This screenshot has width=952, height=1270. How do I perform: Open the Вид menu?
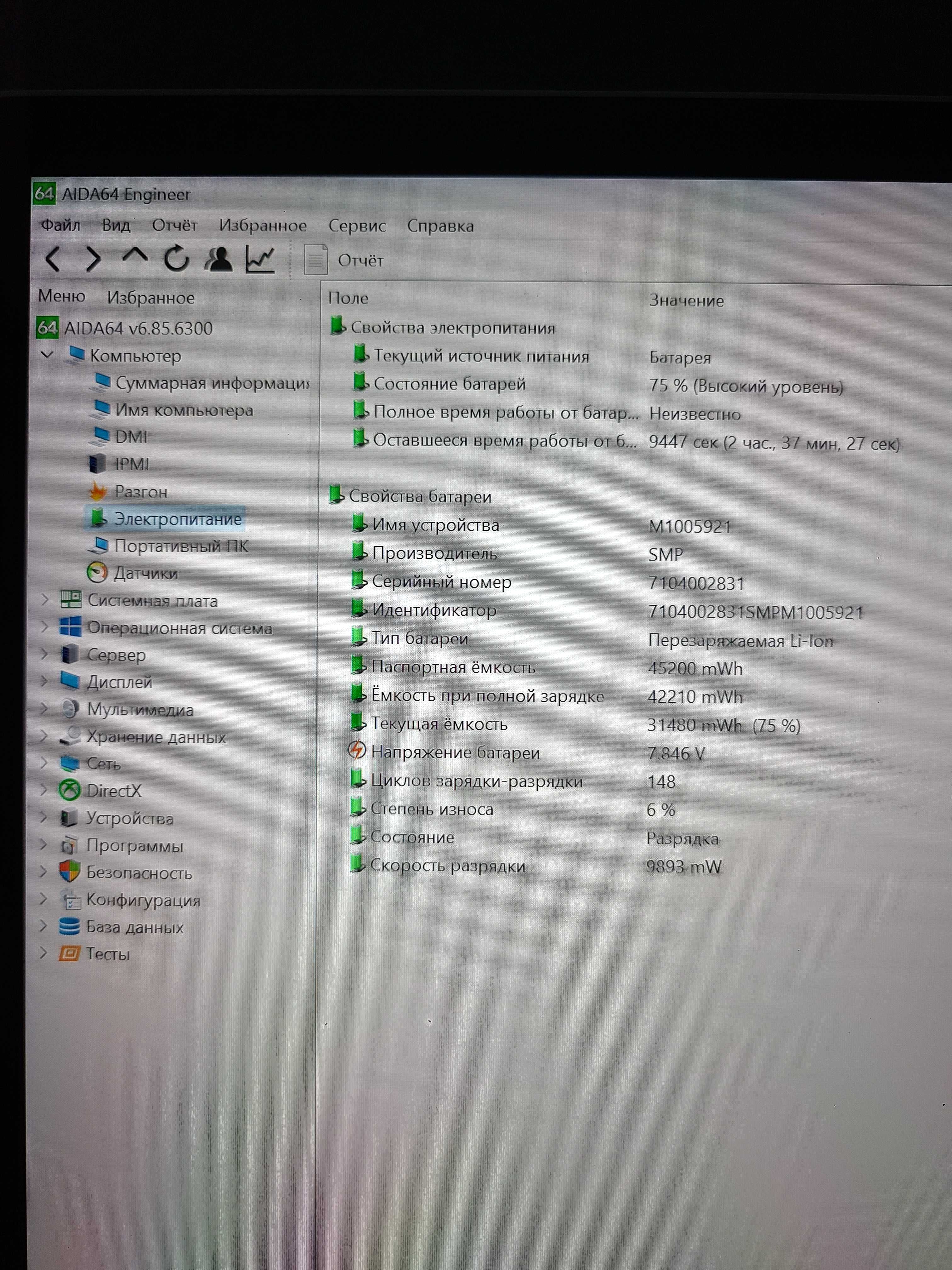(116, 225)
